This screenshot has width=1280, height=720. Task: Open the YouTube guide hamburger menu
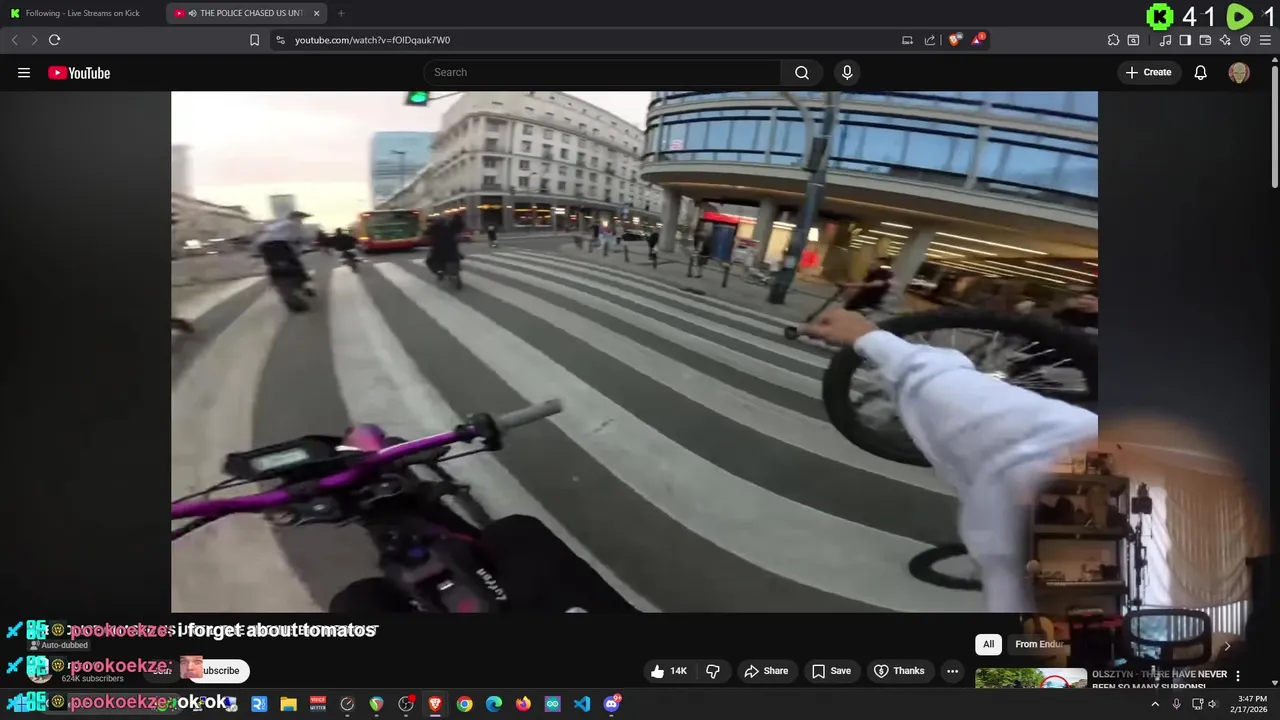(x=24, y=73)
